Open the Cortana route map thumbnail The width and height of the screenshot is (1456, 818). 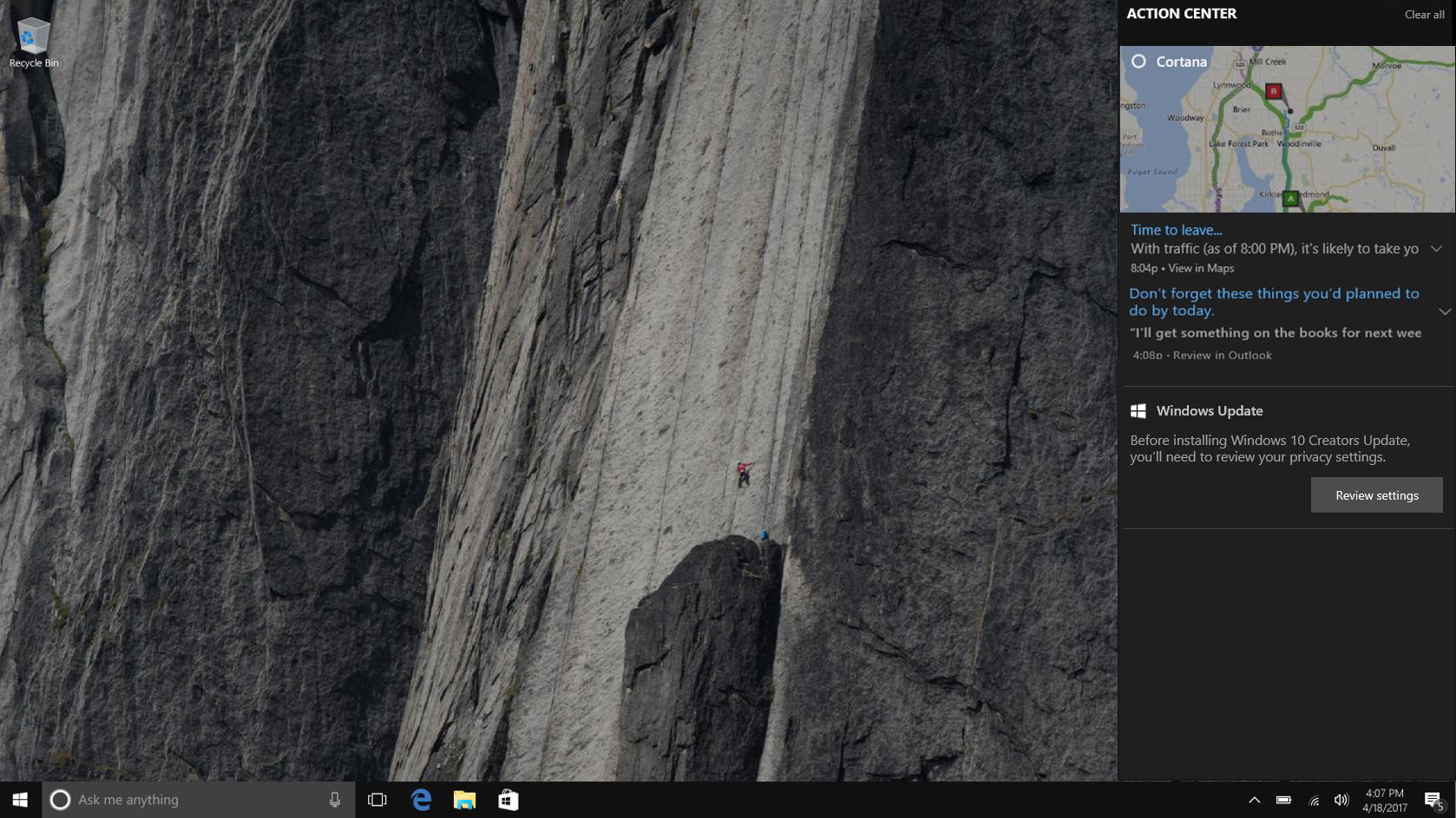(1288, 129)
